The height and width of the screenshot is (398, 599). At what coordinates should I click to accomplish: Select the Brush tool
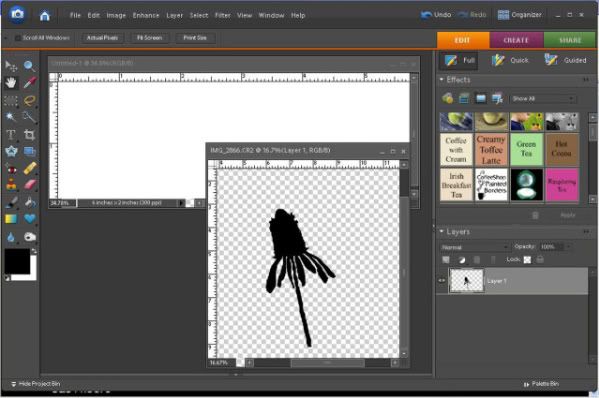pyautogui.click(x=11, y=202)
